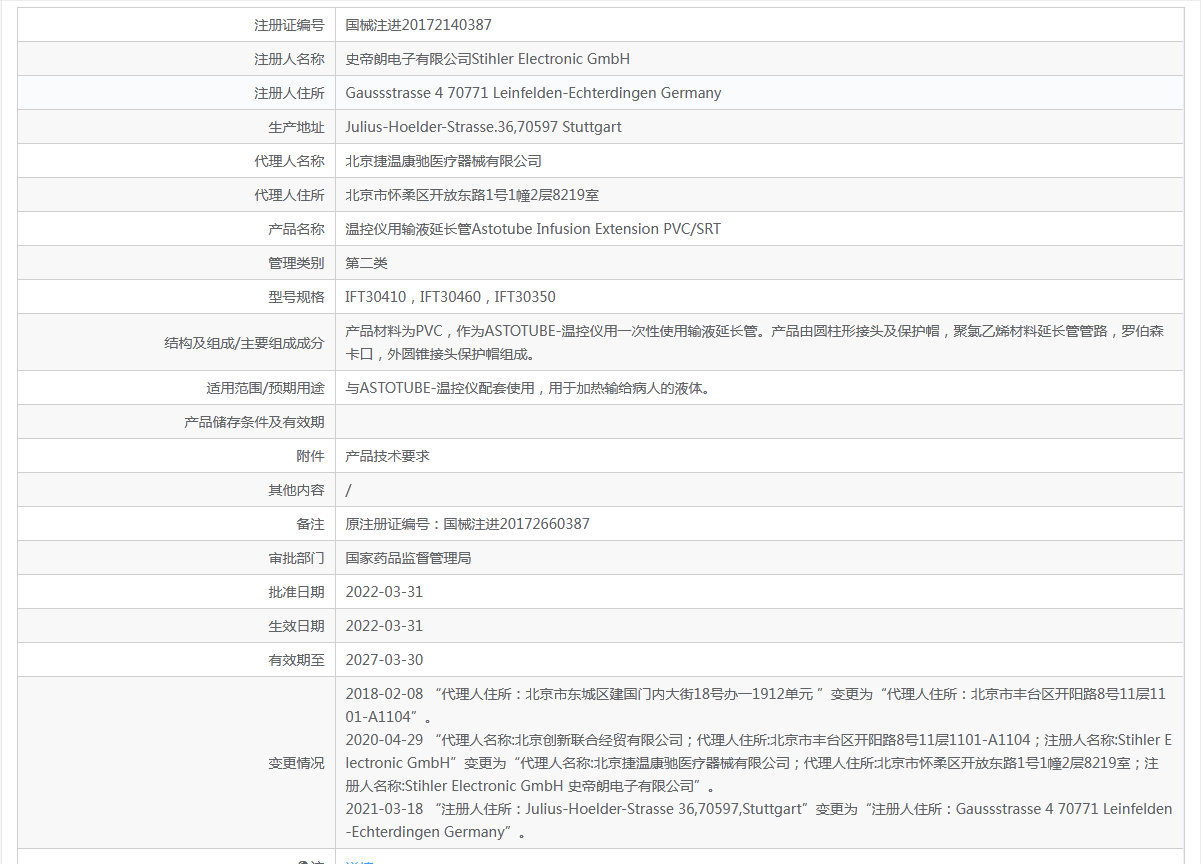The image size is (1201, 864).
Task: Select the 型号规格 label
Action: click(296, 297)
